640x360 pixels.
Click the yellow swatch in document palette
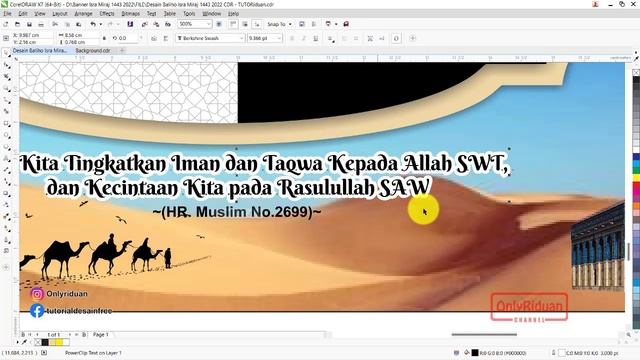click(x=59, y=342)
